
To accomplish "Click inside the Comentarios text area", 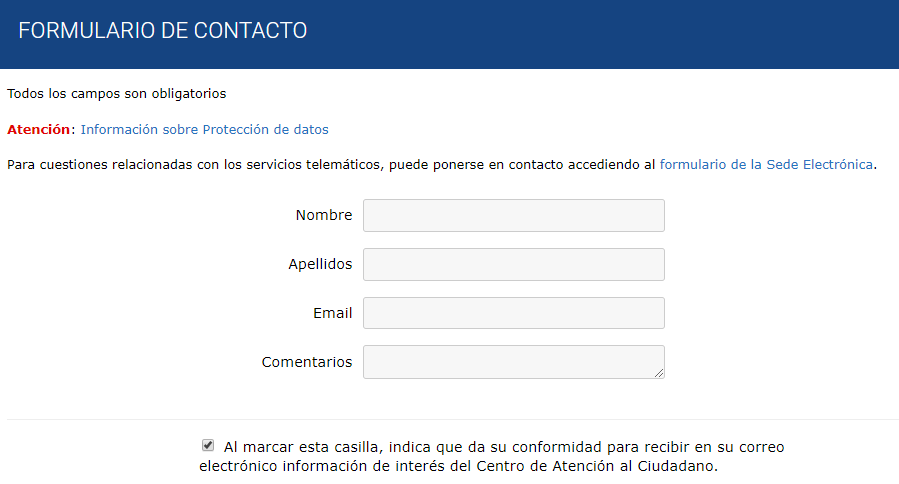I will pos(513,361).
